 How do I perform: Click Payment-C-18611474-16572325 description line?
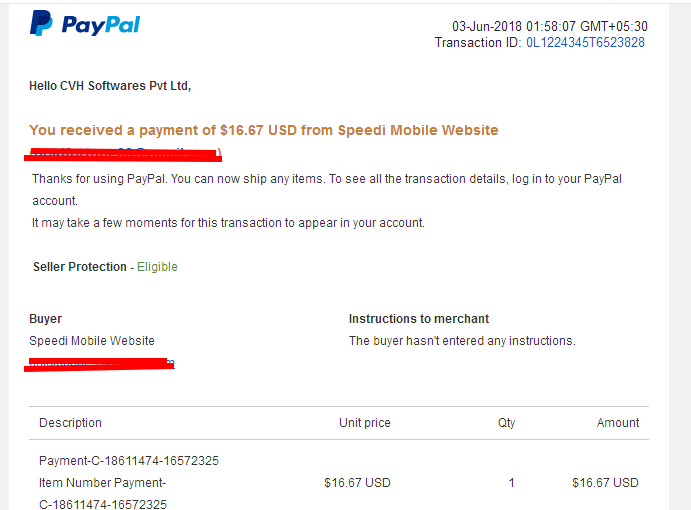(129, 461)
